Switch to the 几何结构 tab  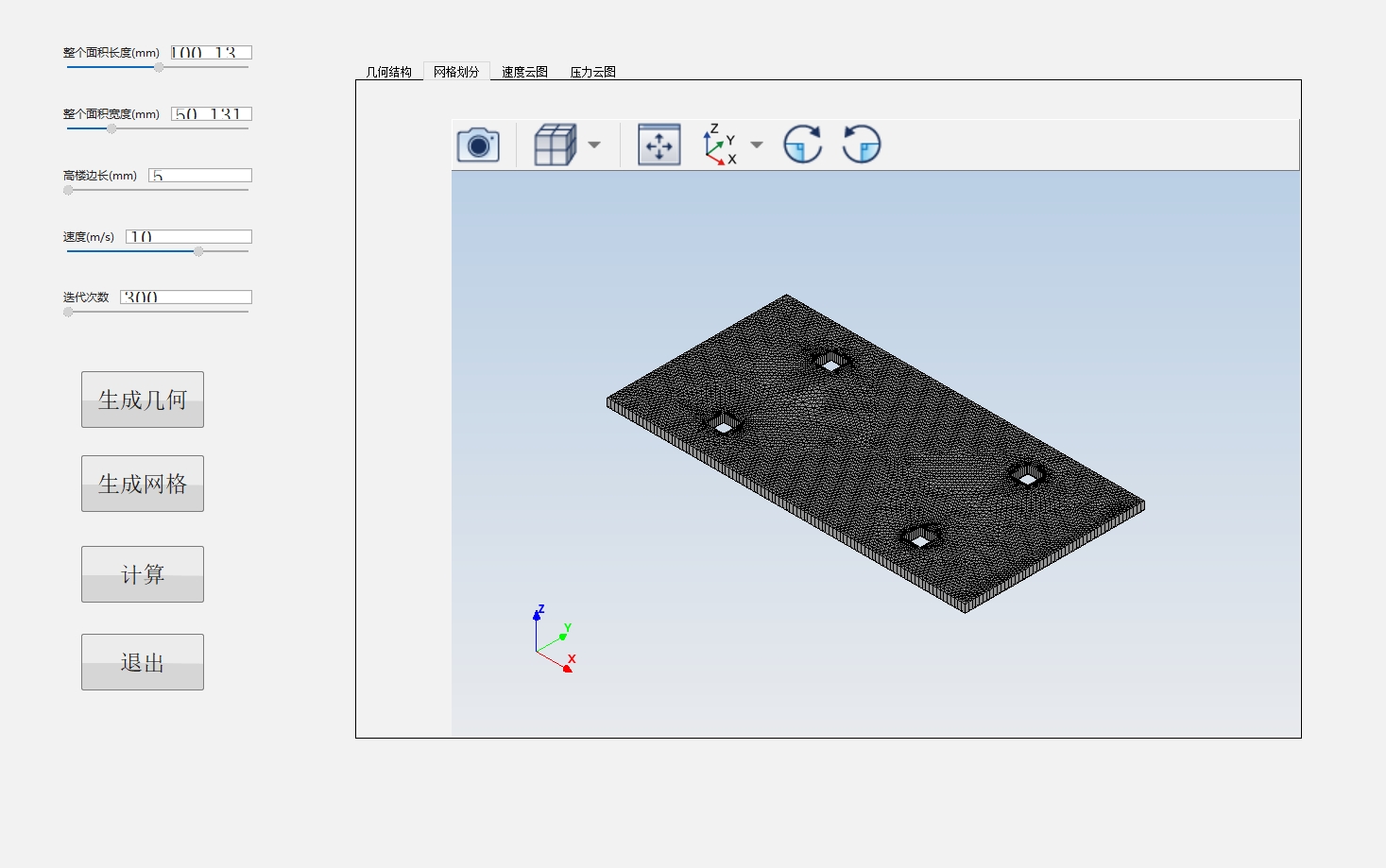click(x=389, y=72)
